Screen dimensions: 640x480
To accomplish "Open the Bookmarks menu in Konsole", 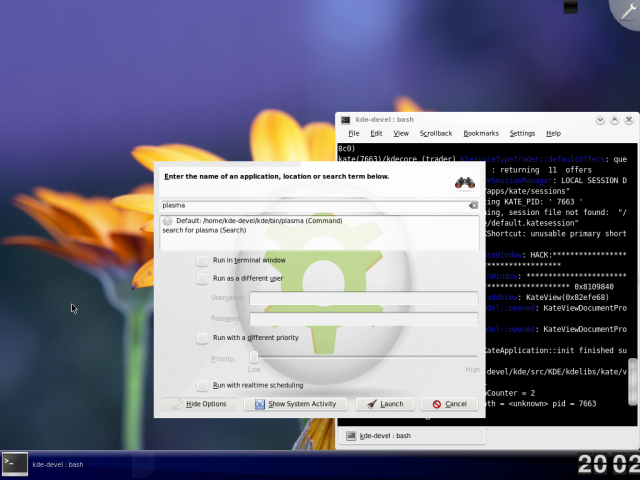I will pos(480,133).
